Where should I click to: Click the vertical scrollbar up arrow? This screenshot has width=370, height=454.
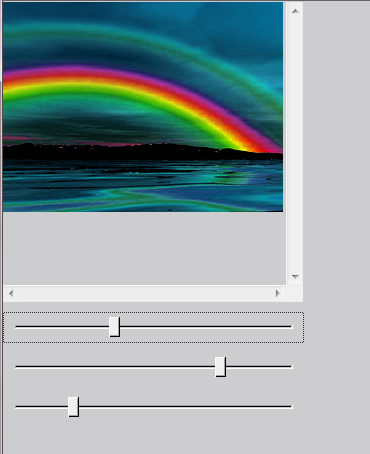(295, 11)
